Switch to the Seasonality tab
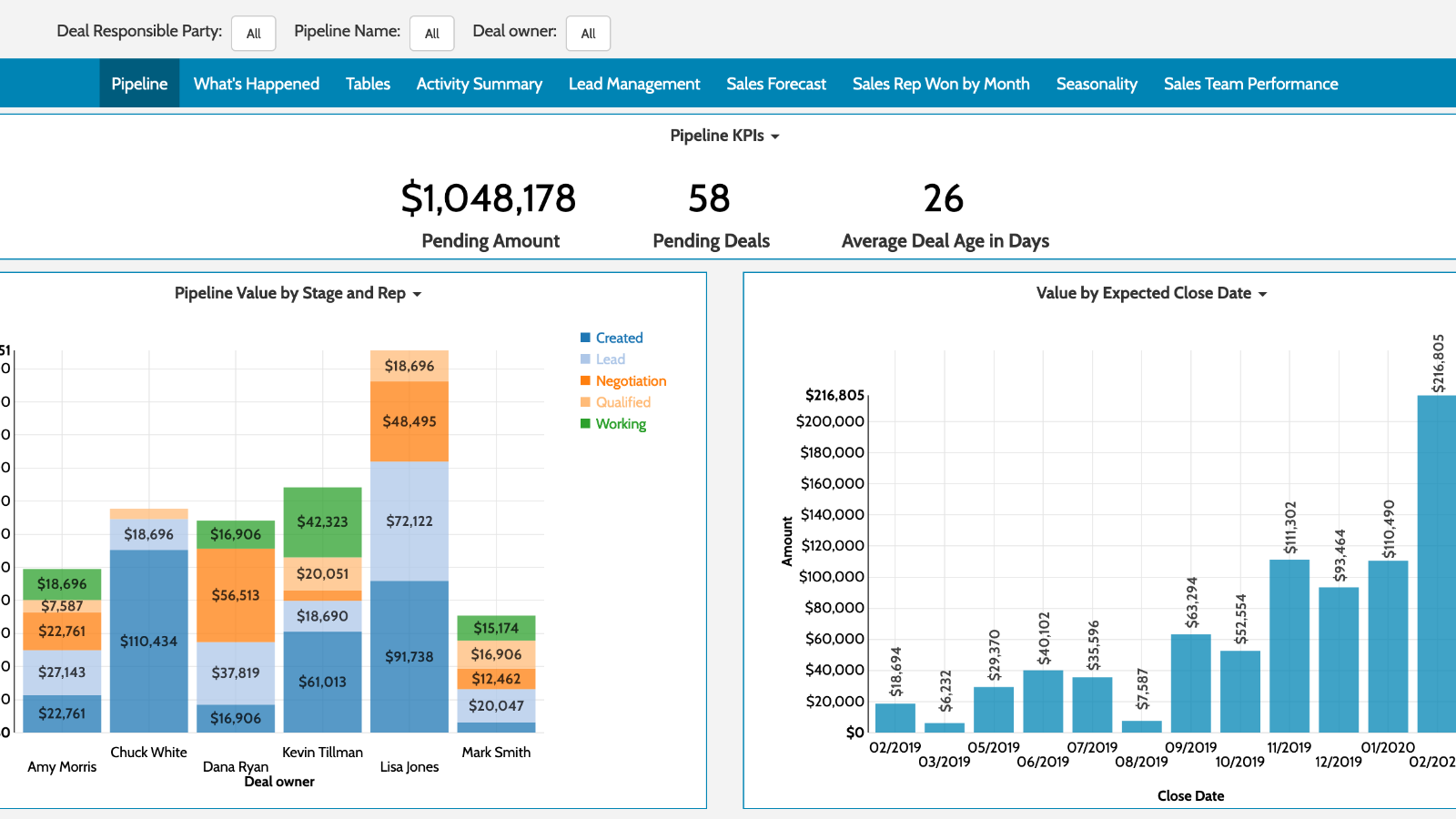Viewport: 1456px width, 819px height. point(1097,83)
